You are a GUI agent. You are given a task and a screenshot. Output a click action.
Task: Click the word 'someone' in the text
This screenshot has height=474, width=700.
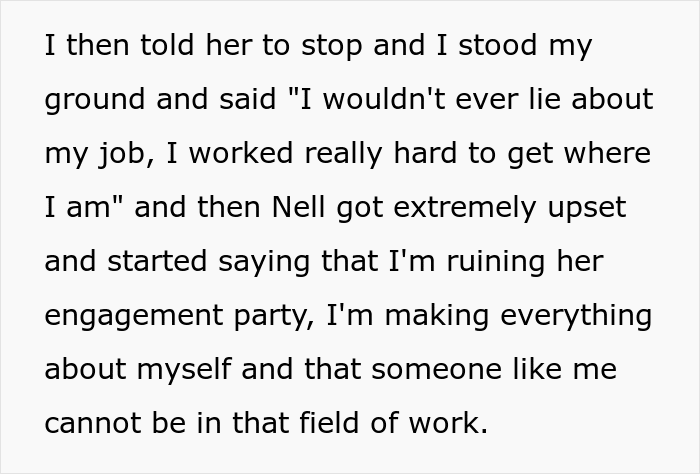[436, 370]
